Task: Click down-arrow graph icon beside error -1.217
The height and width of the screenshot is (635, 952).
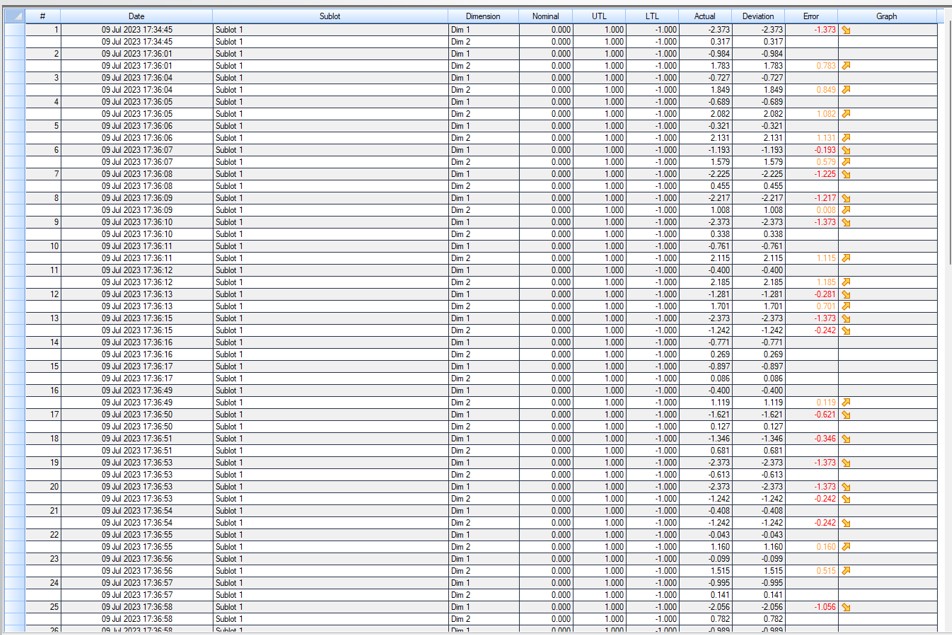Action: click(x=846, y=198)
